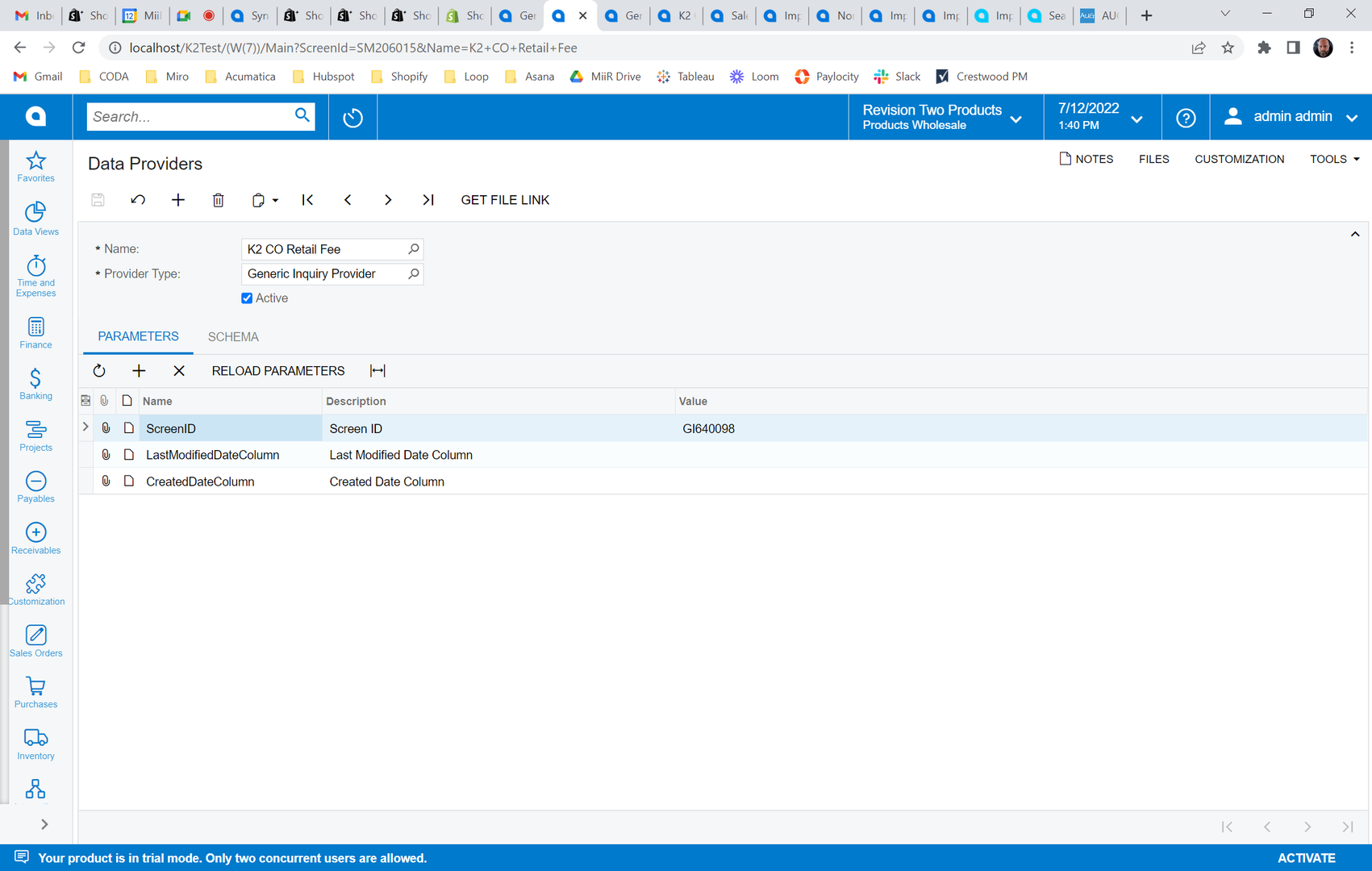Navigate to the first record
The height and width of the screenshot is (871, 1372).
coord(307,199)
